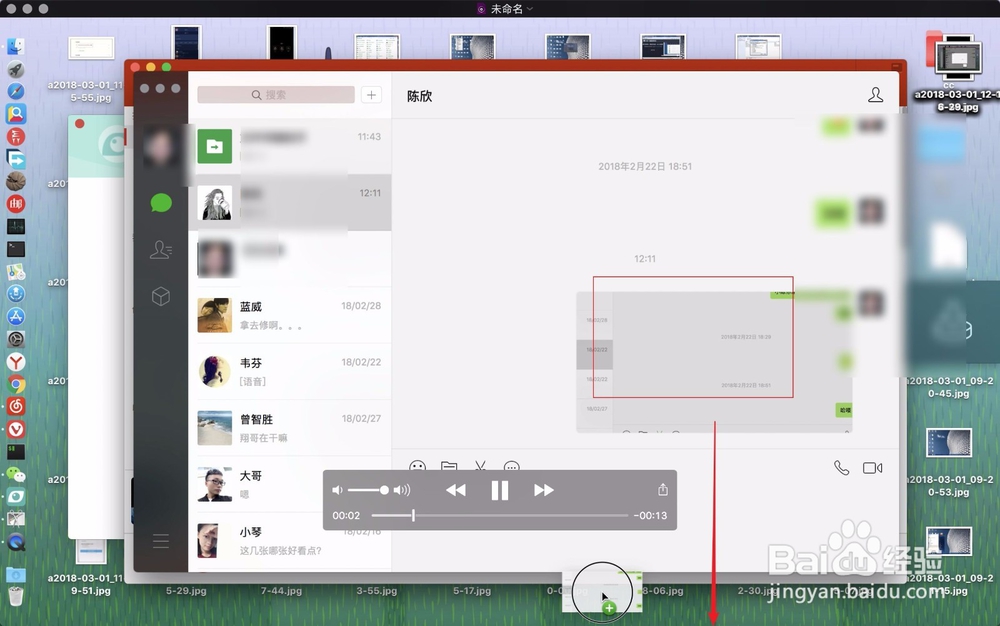1000x626 pixels.
Task: Open the 未命名 title dropdown chevron
Action: tap(530, 9)
